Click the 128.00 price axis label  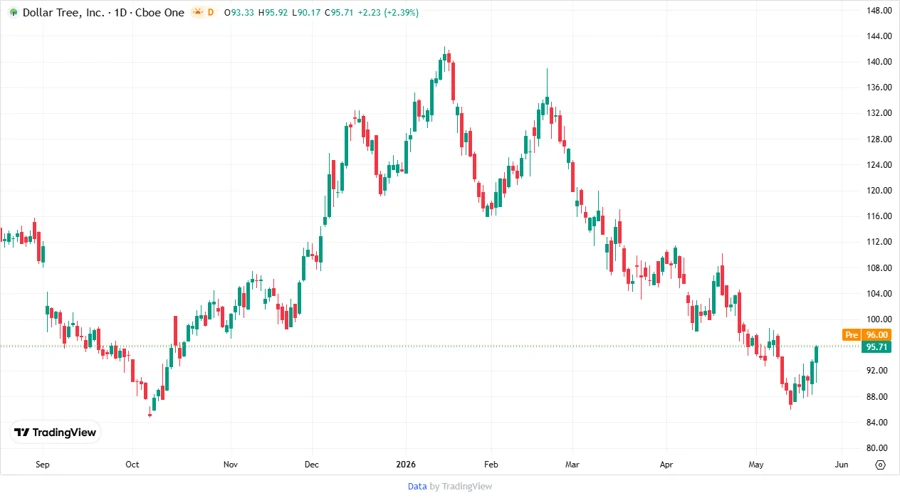879,139
